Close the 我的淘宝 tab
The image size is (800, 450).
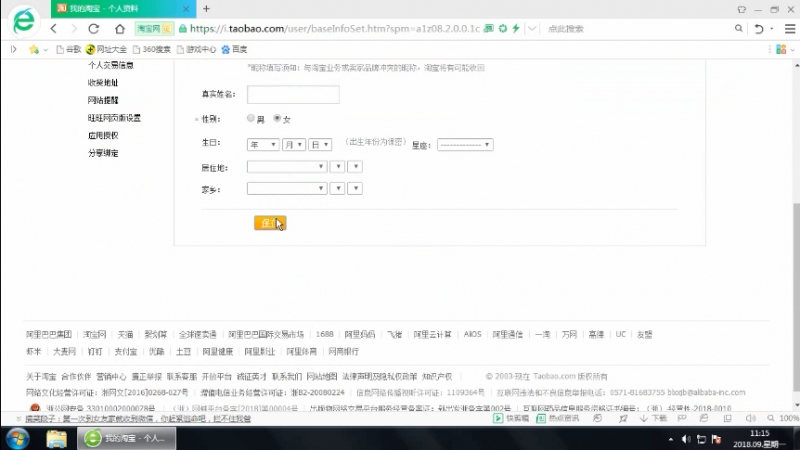[186, 9]
